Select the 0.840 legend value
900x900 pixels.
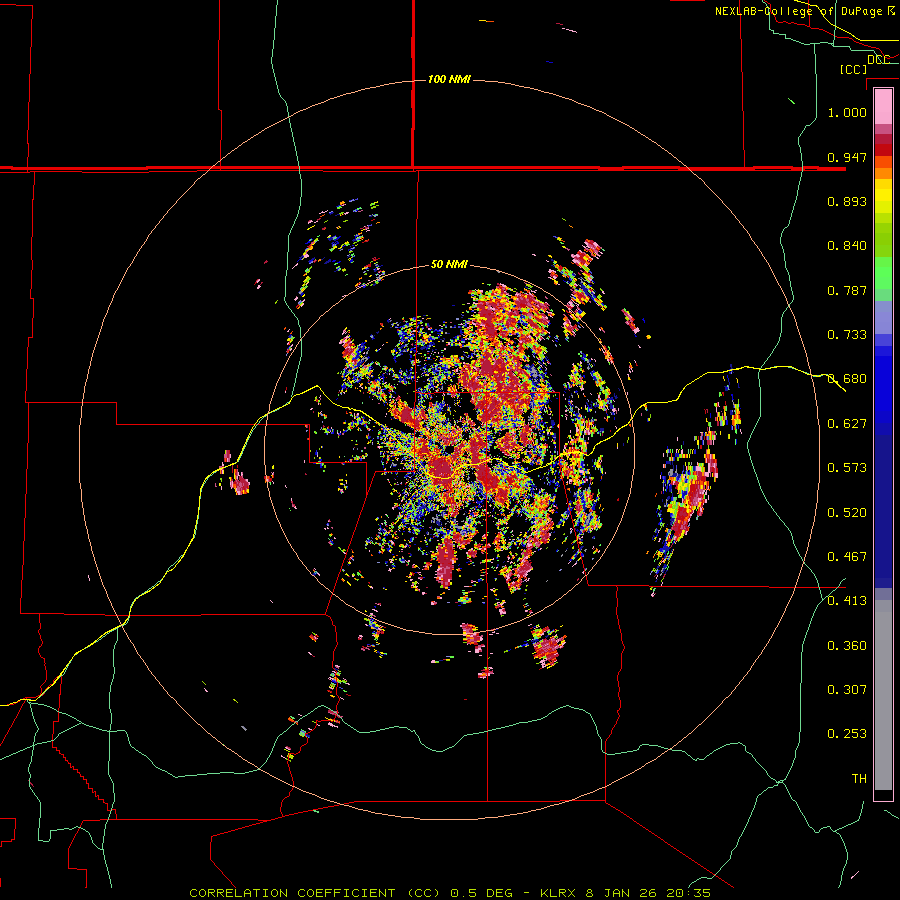coord(847,246)
